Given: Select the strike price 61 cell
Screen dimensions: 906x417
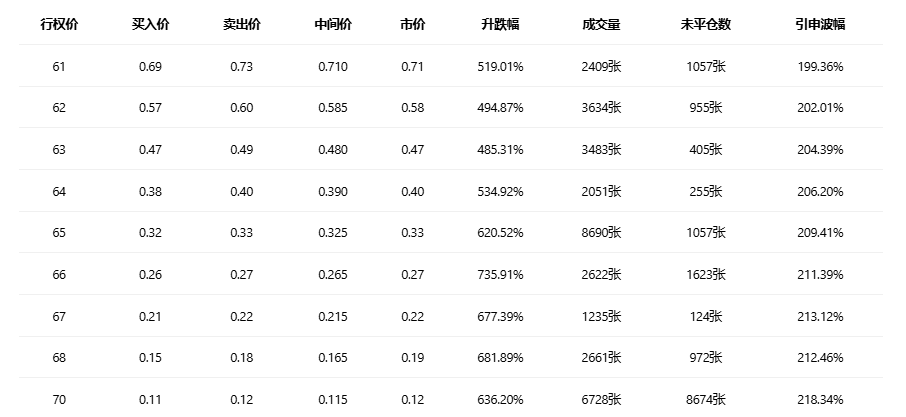Looking at the screenshot, I should [x=59, y=66].
